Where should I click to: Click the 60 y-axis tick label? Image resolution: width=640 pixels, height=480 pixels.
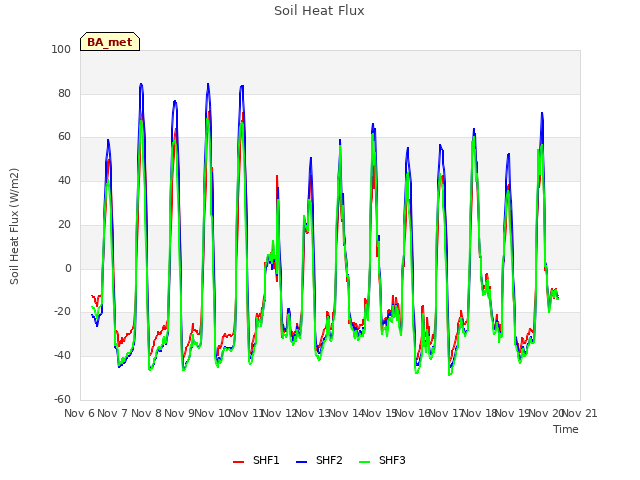tap(64, 137)
